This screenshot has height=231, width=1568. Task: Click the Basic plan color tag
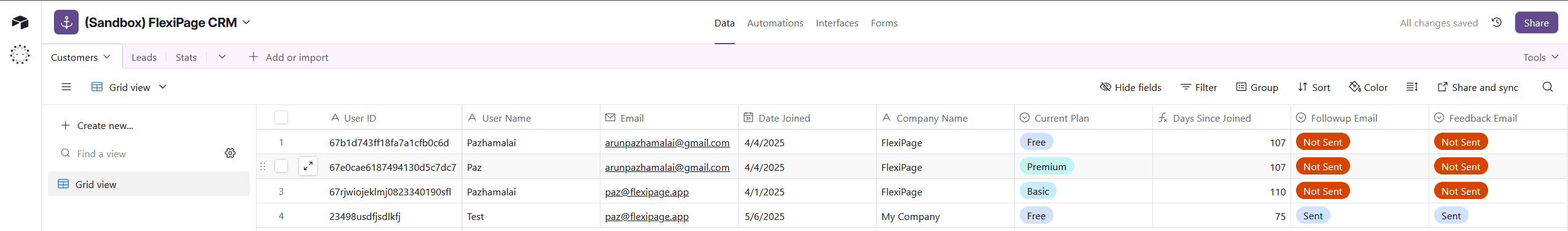(1038, 191)
